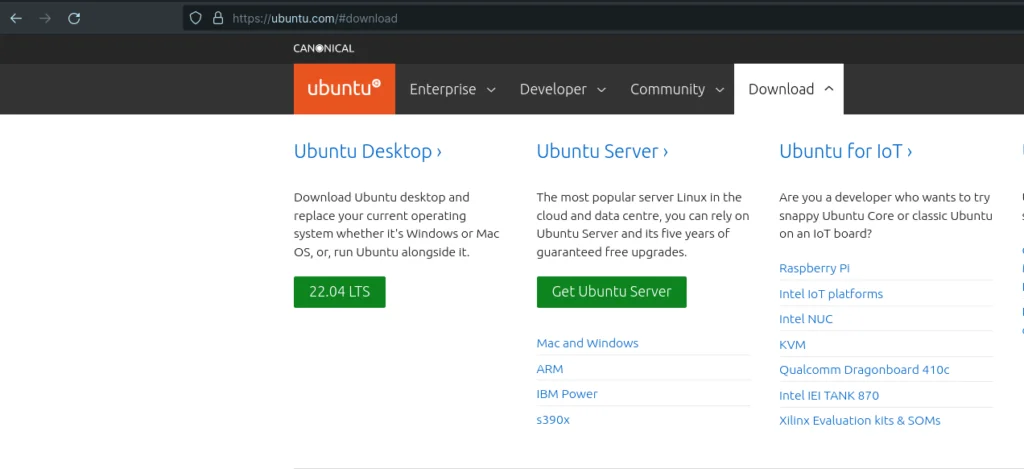Open Xilinx Evaluation kits & SOMs link

859,421
